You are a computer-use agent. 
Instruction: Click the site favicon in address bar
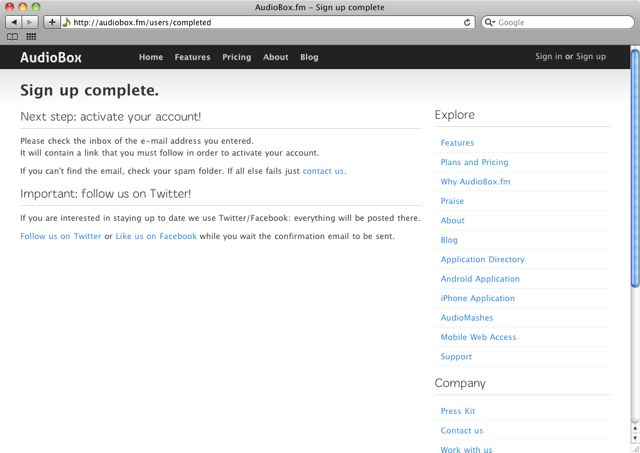click(x=67, y=22)
